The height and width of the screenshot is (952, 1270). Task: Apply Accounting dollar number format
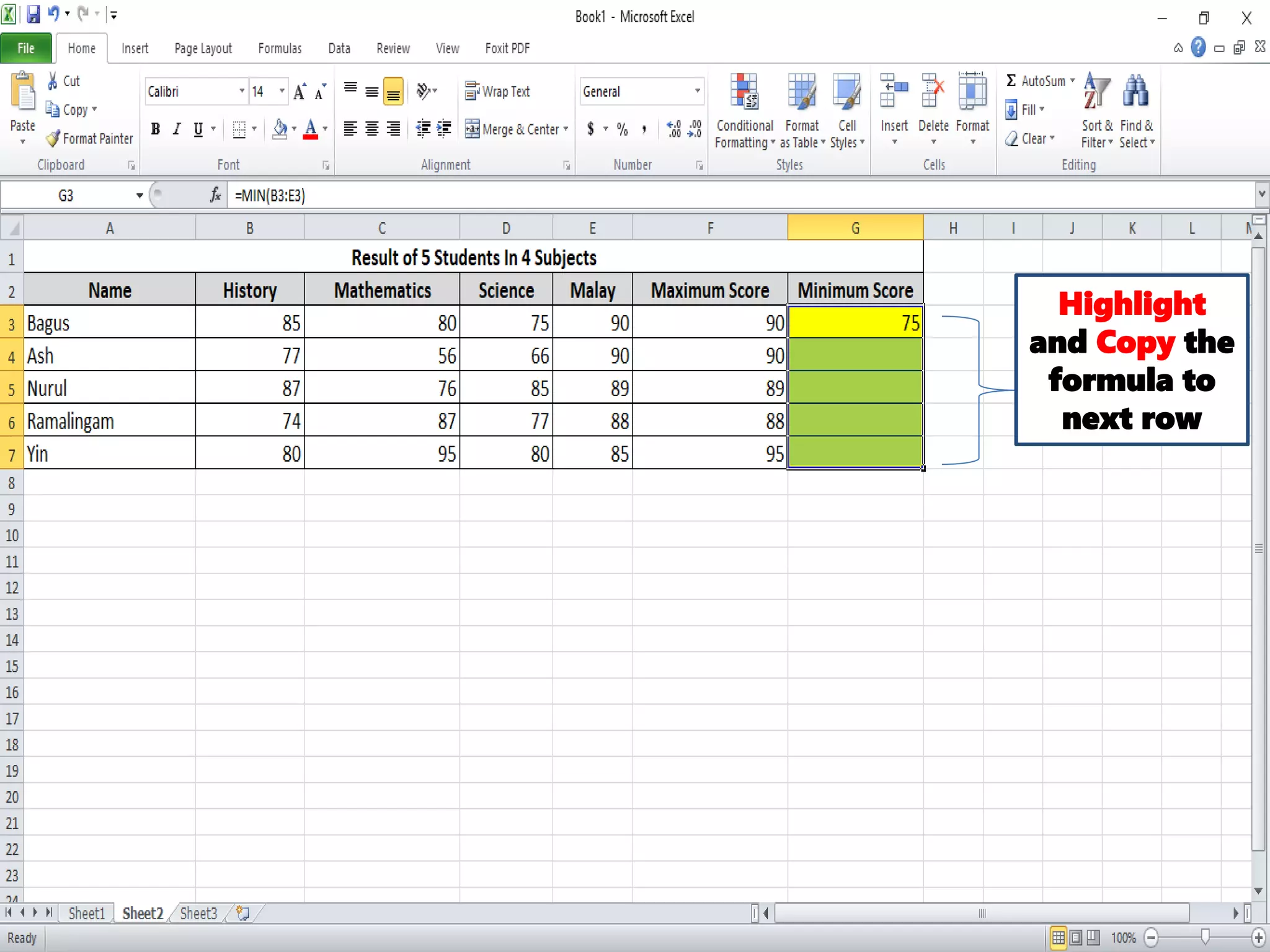point(590,129)
